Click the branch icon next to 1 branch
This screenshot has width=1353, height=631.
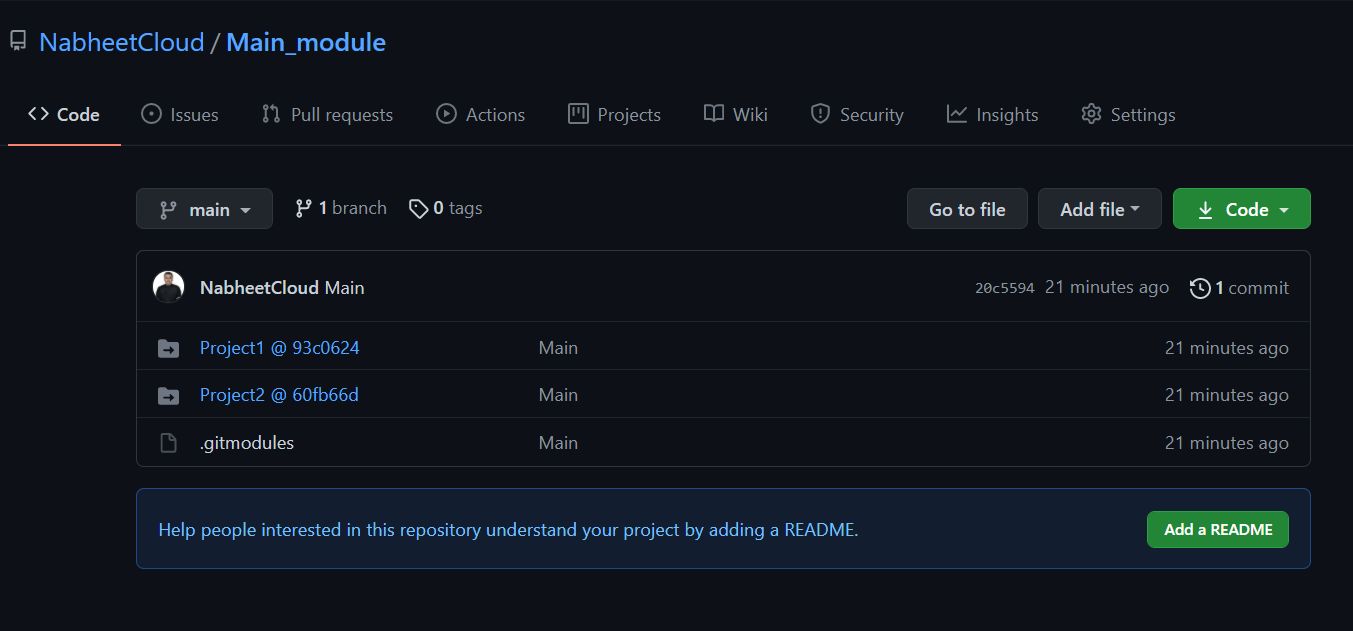pyautogui.click(x=303, y=208)
